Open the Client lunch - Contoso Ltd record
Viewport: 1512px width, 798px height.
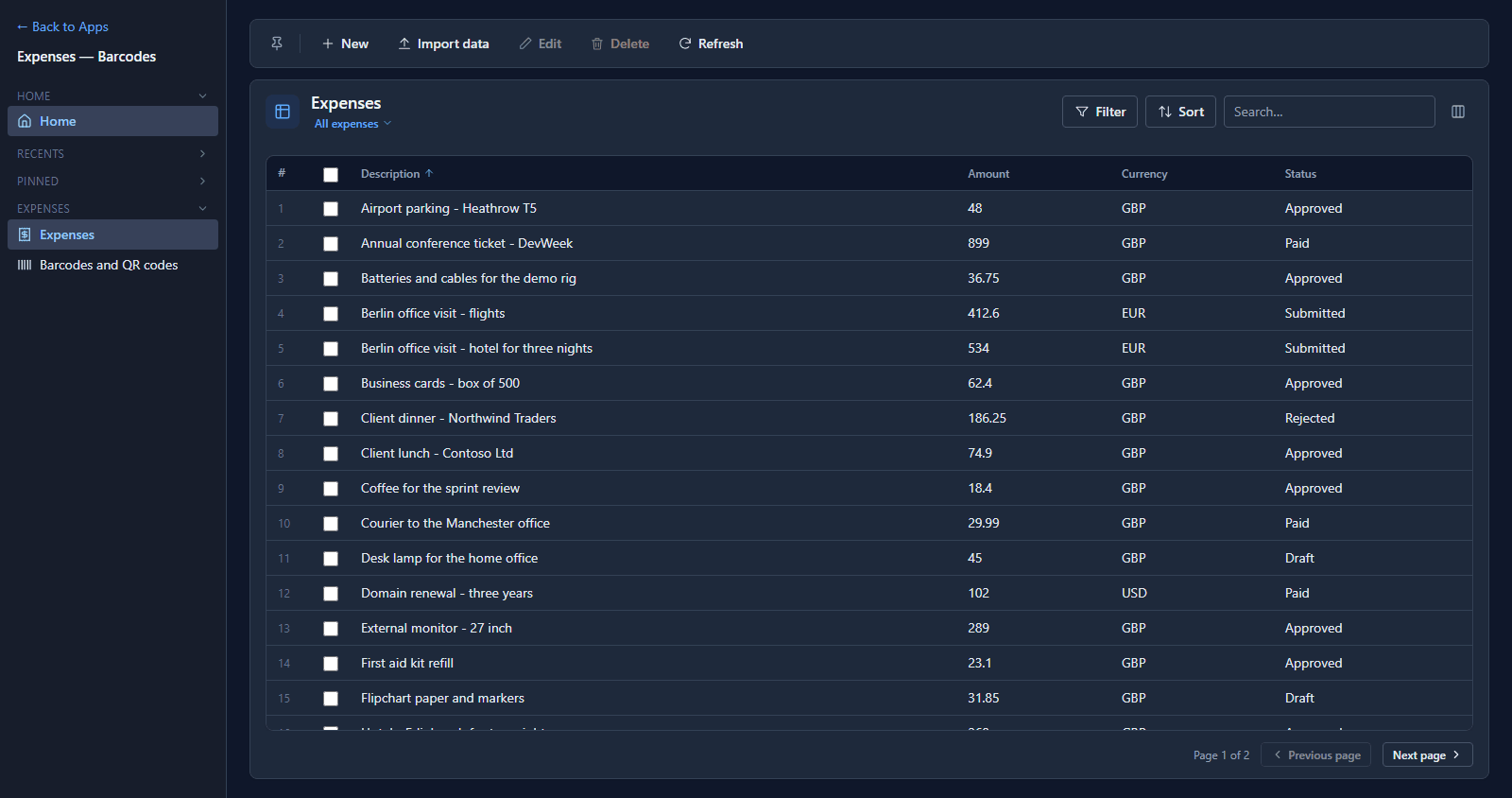coord(437,453)
